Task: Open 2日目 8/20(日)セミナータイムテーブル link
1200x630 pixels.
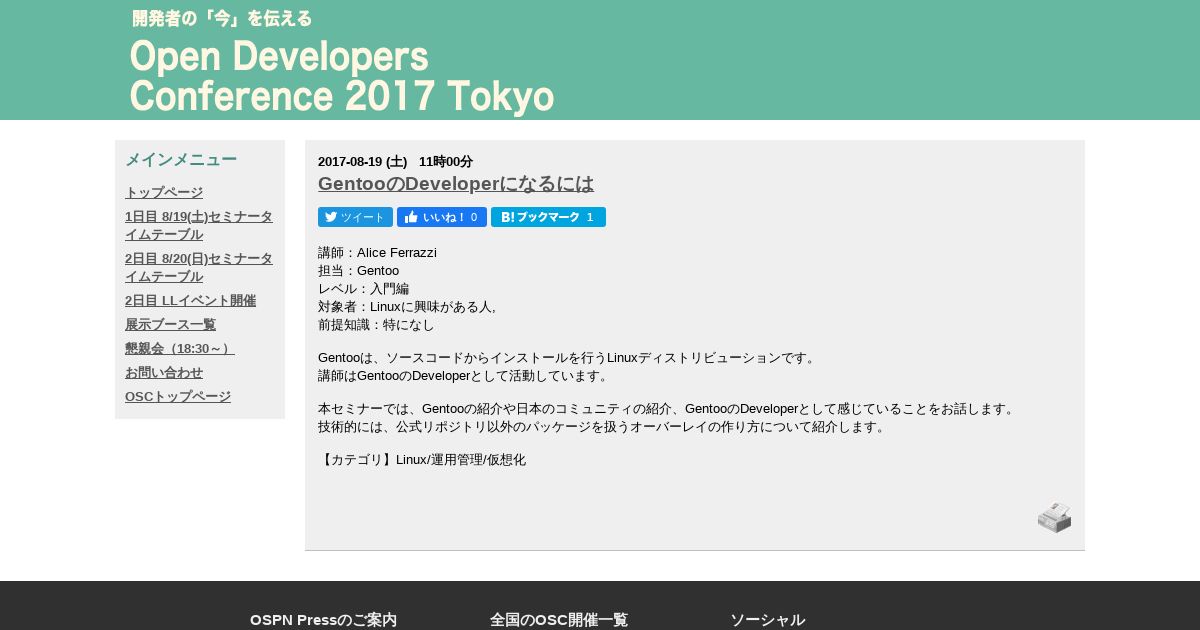Action: tap(199, 267)
